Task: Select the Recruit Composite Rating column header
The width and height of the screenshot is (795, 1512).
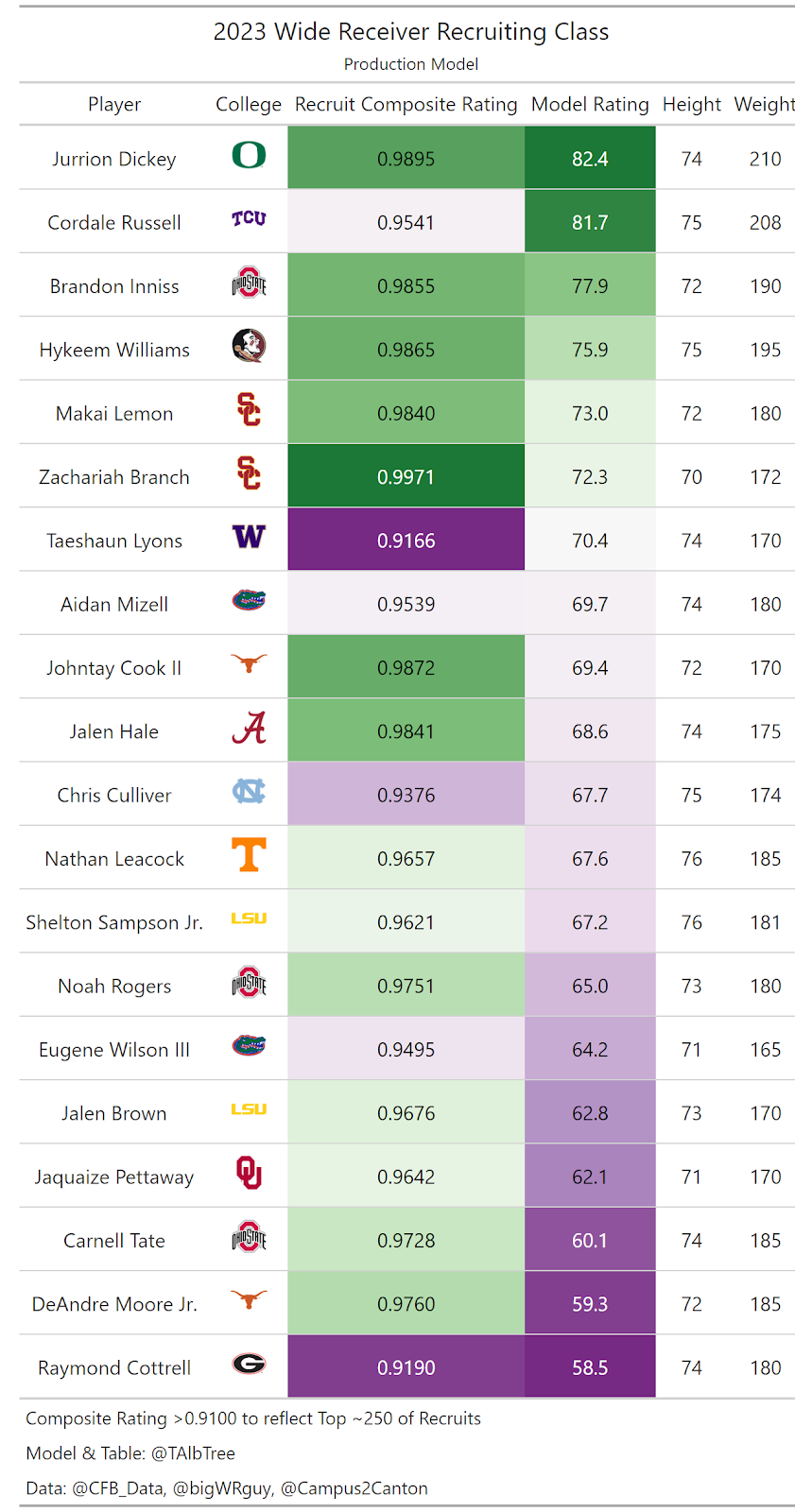Action: [406, 104]
